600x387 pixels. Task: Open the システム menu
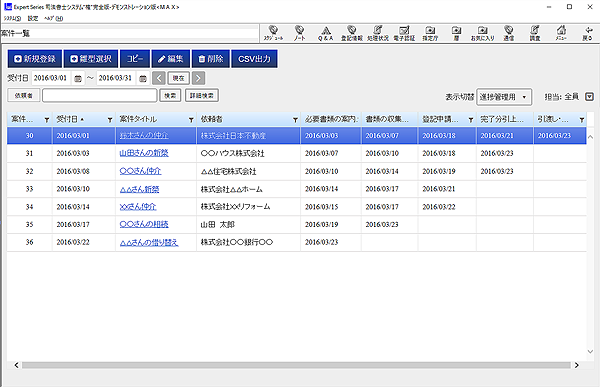(12, 18)
